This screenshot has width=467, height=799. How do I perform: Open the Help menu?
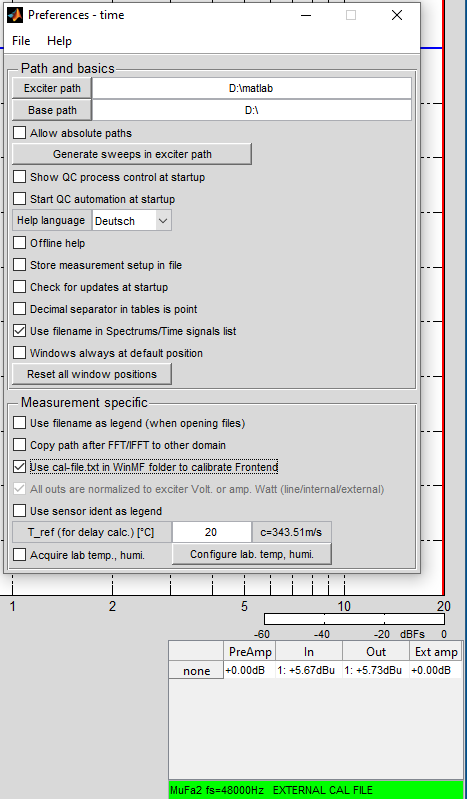click(59, 41)
